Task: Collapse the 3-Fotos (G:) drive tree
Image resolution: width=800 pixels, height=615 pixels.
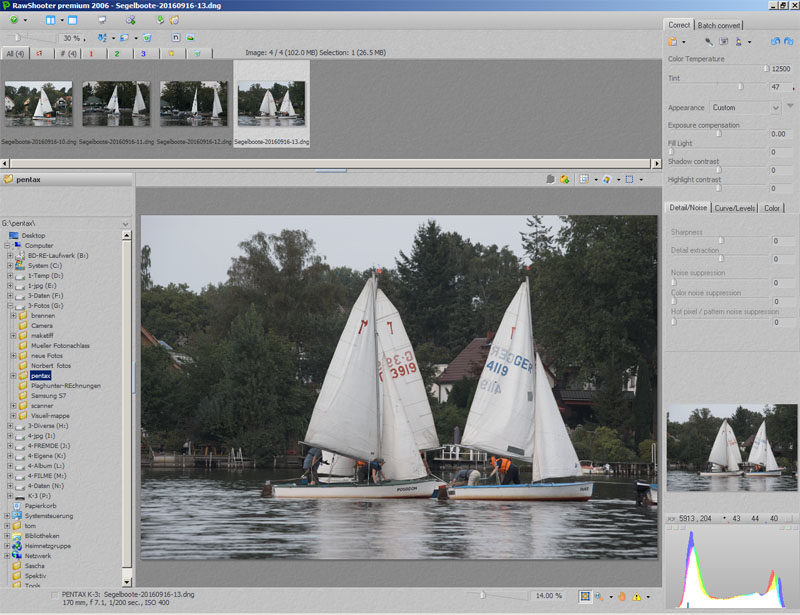Action: pos(9,305)
